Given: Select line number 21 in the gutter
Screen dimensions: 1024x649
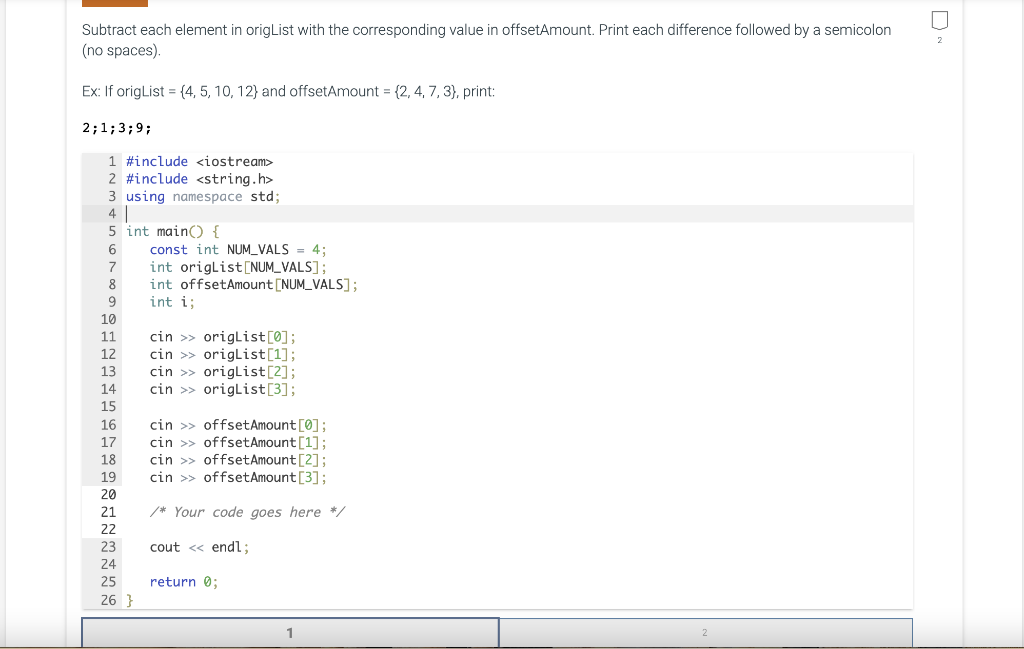Looking at the screenshot, I should [108, 511].
